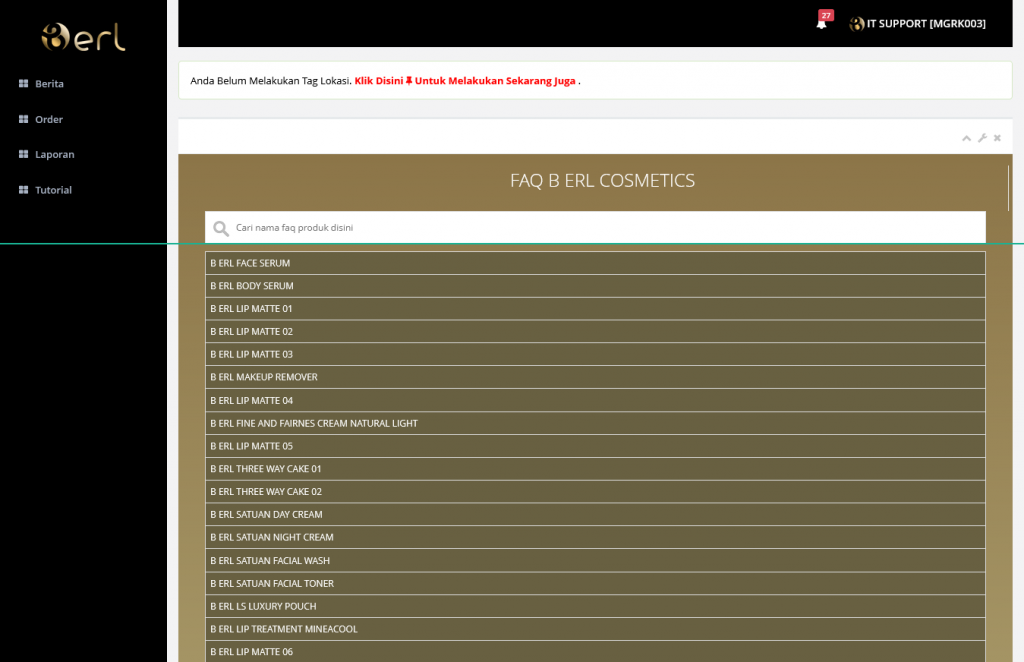The width and height of the screenshot is (1024, 662).
Task: Open the B ERL THREE WAY CAKE 01 entry
Action: 595,469
